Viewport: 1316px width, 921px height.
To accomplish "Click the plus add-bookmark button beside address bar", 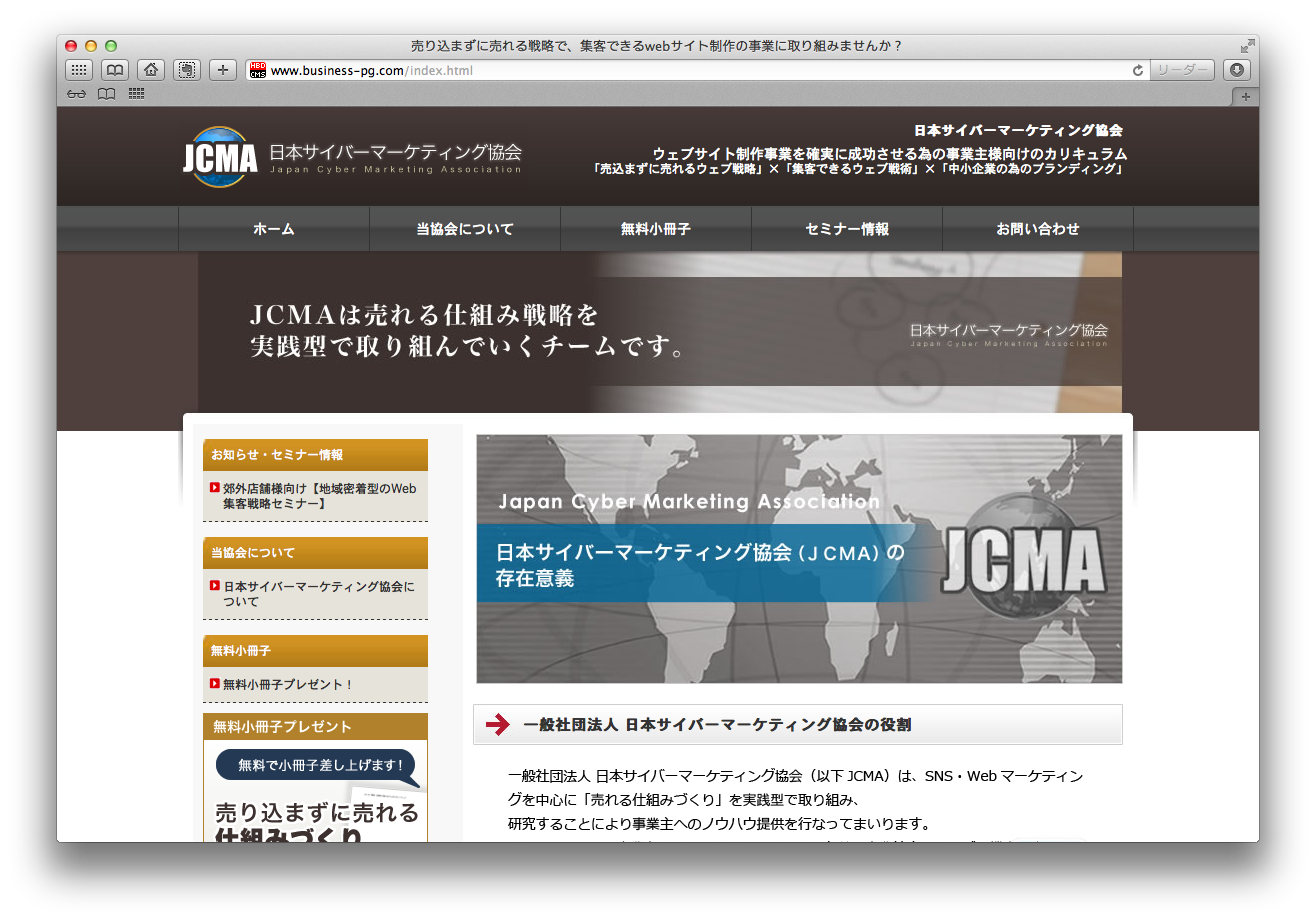I will (223, 70).
